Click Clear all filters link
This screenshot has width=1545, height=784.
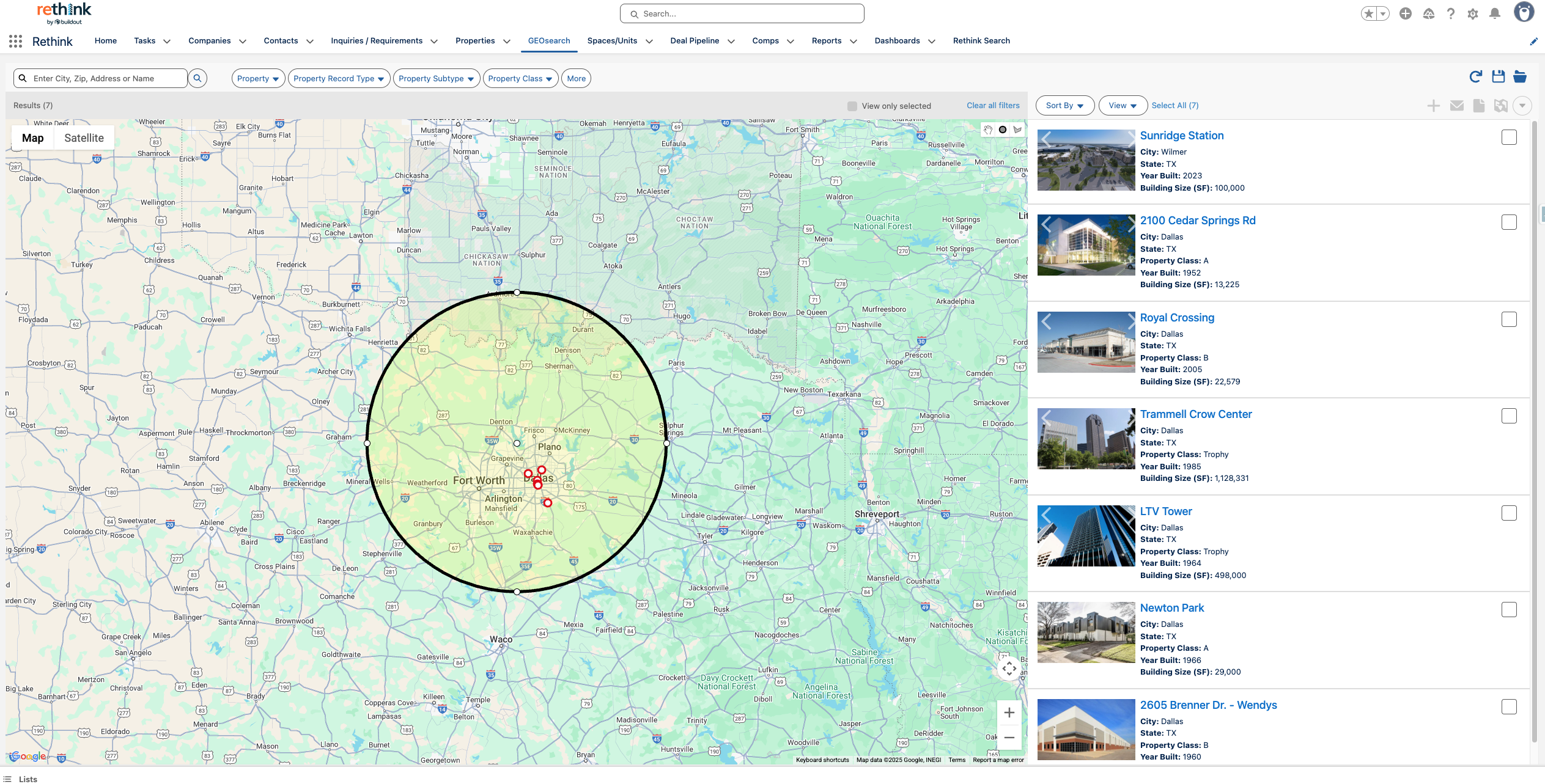[993, 106]
